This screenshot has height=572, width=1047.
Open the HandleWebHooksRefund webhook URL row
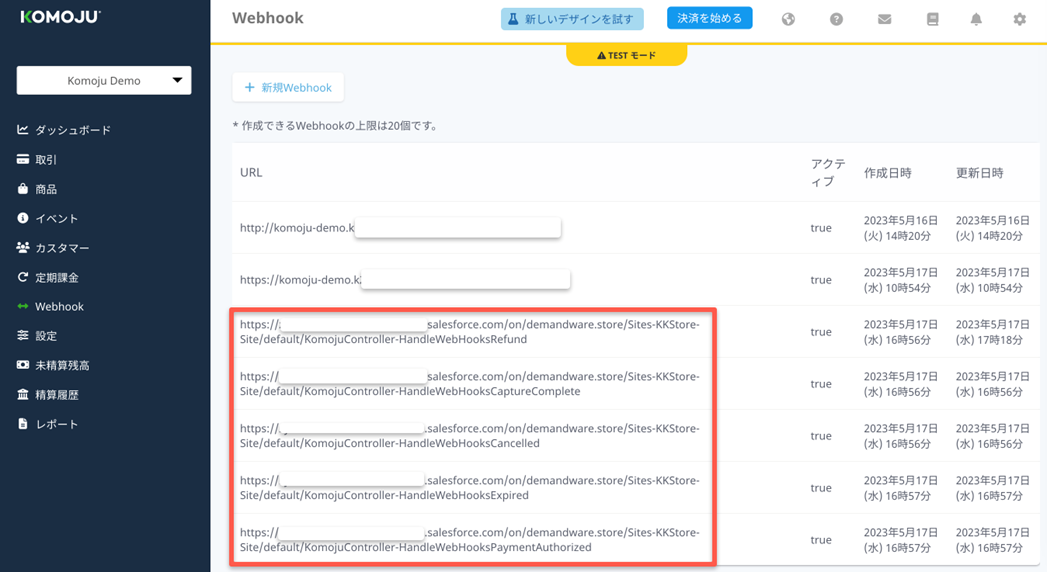[x=470, y=332]
